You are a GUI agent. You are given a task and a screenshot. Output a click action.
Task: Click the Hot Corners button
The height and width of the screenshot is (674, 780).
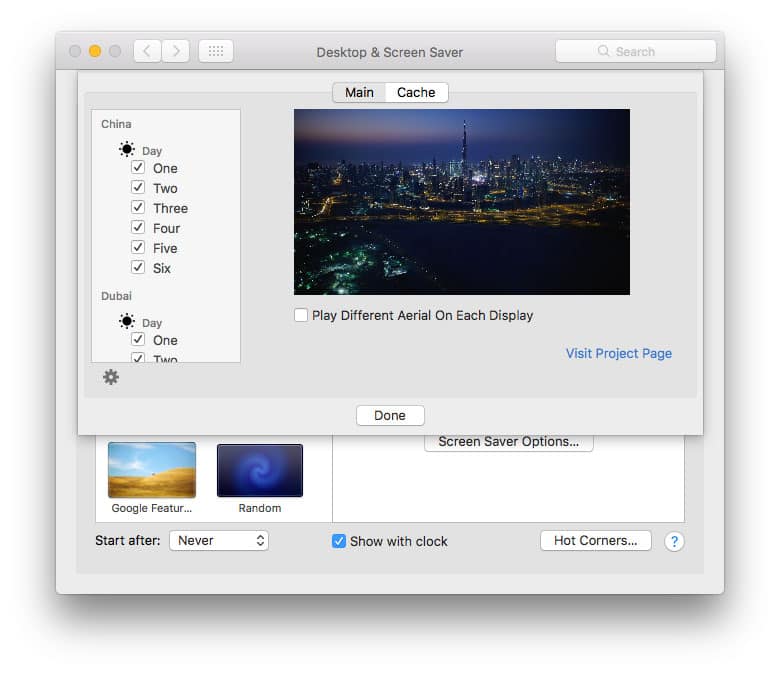[595, 540]
